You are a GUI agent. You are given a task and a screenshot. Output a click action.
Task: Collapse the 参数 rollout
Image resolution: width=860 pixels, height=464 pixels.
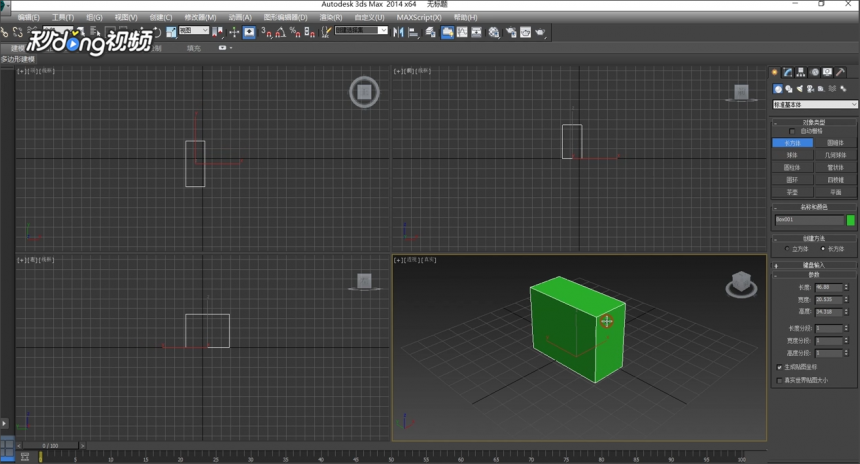[x=814, y=275]
